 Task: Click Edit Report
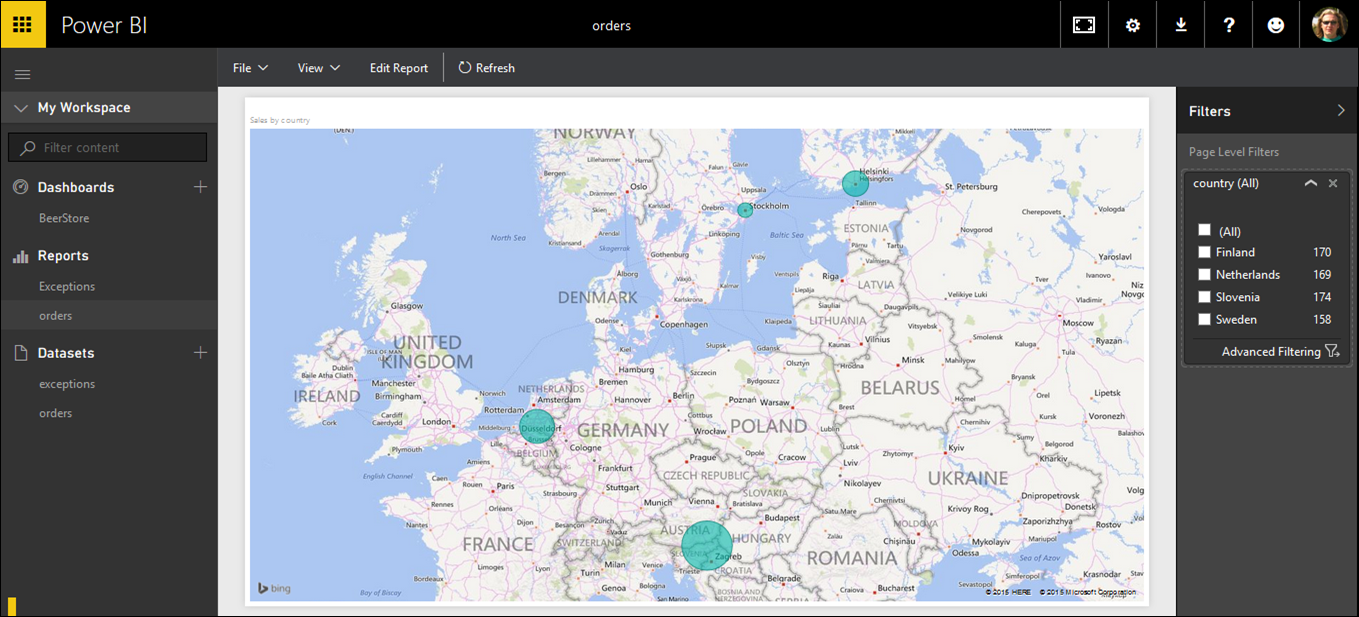click(x=399, y=68)
